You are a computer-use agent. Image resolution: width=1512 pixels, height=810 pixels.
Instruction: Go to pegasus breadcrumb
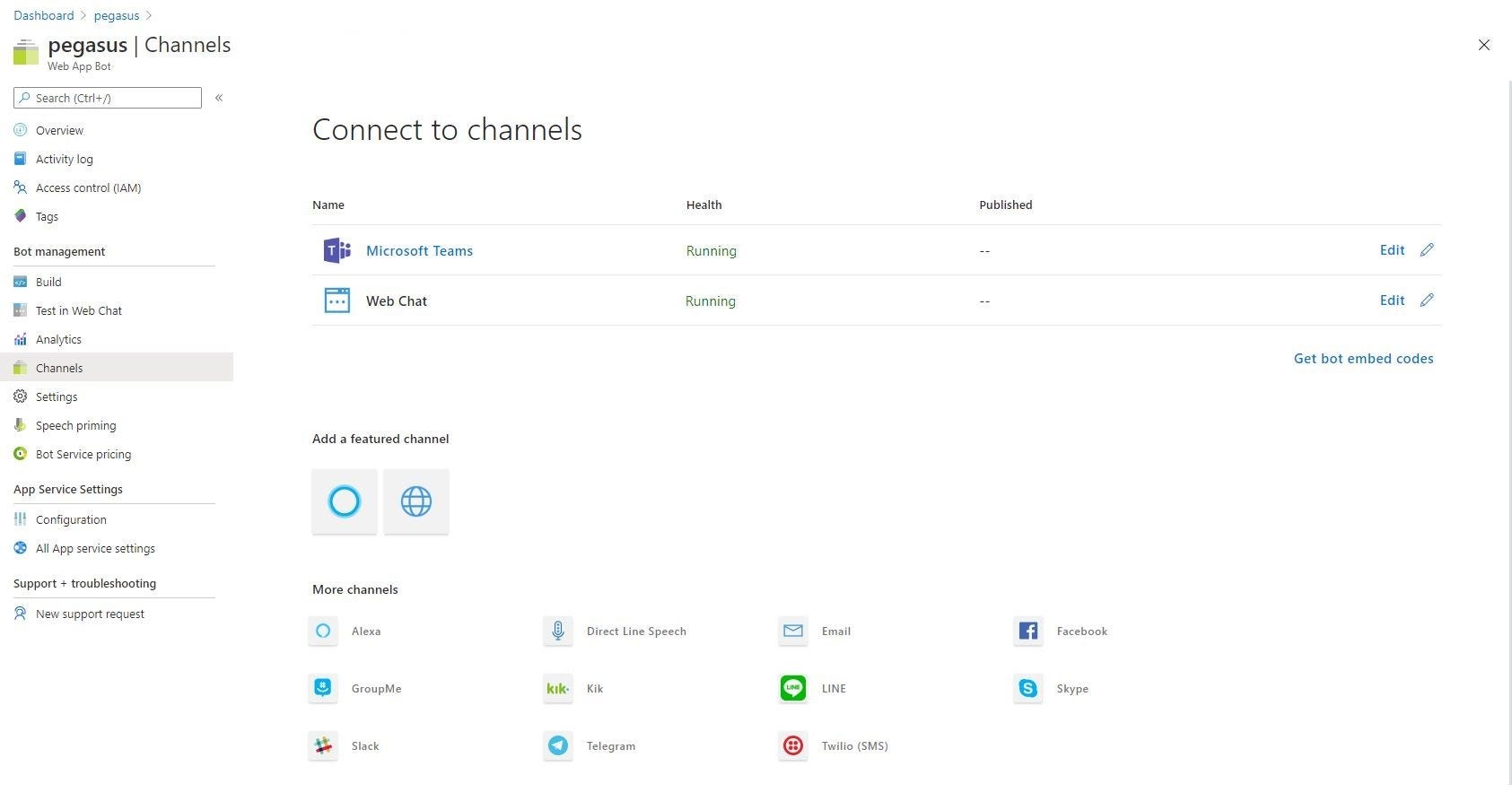[x=117, y=15]
